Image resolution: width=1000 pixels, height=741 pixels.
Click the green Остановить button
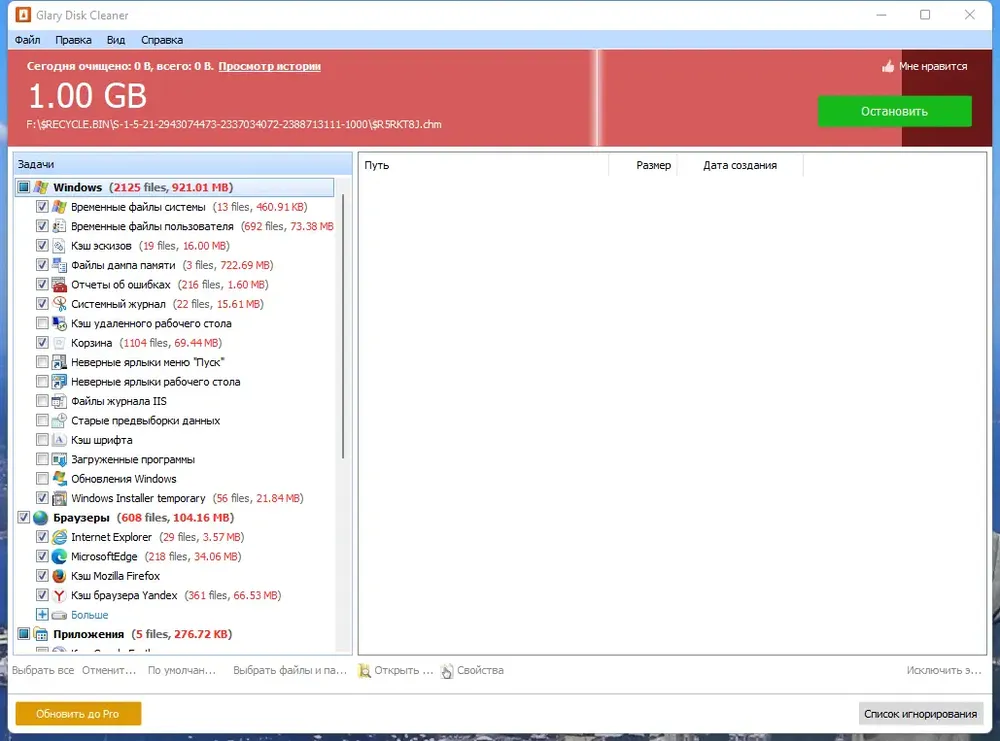(895, 112)
